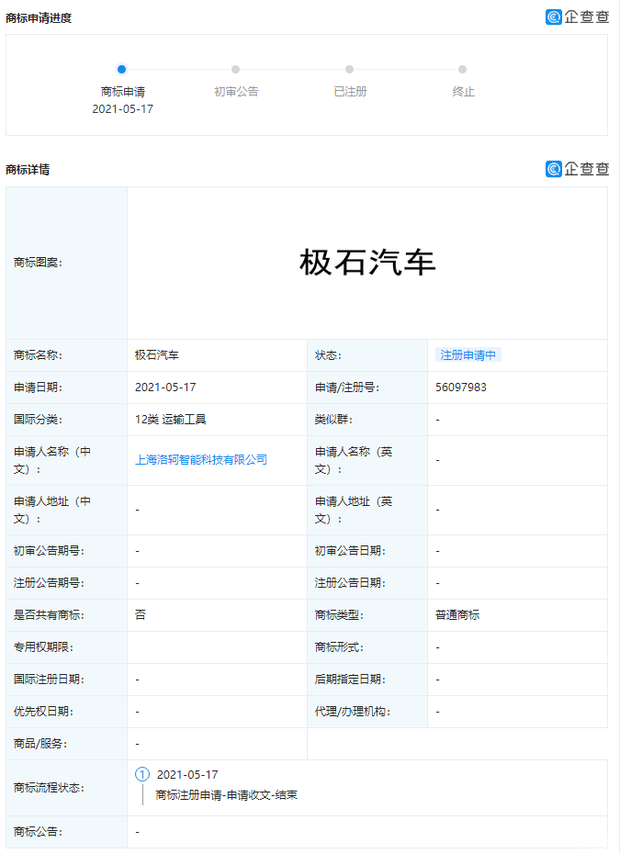The width and height of the screenshot is (620, 854).
Task: Click the date under the 商标申请 step
Action: tap(122, 108)
